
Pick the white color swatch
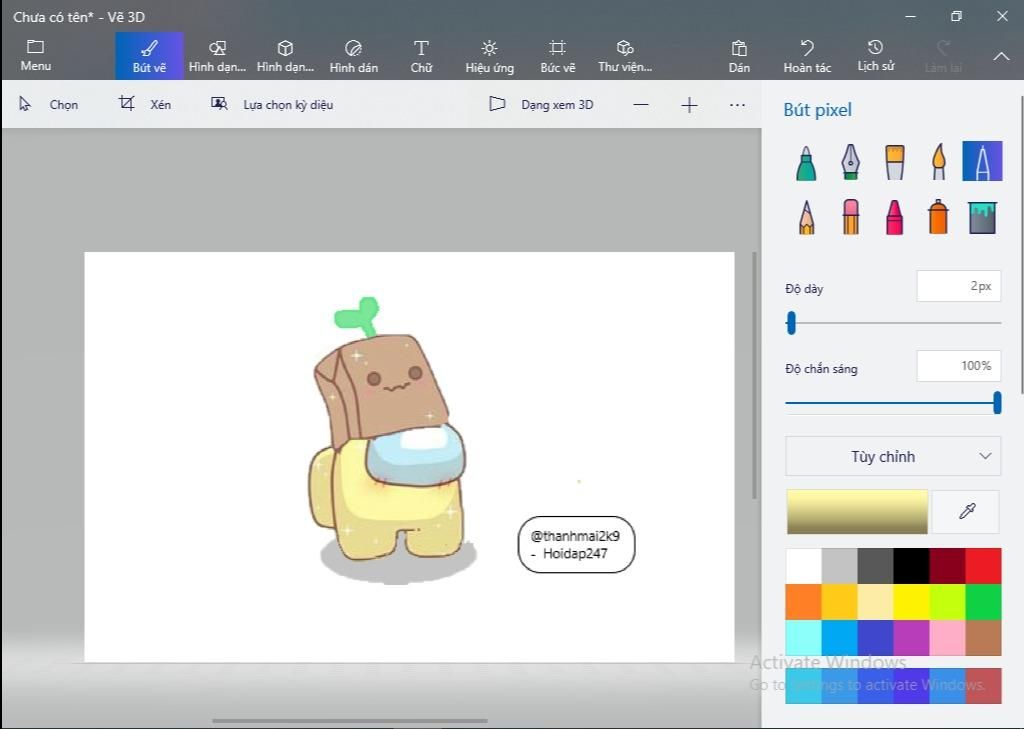[x=803, y=566]
